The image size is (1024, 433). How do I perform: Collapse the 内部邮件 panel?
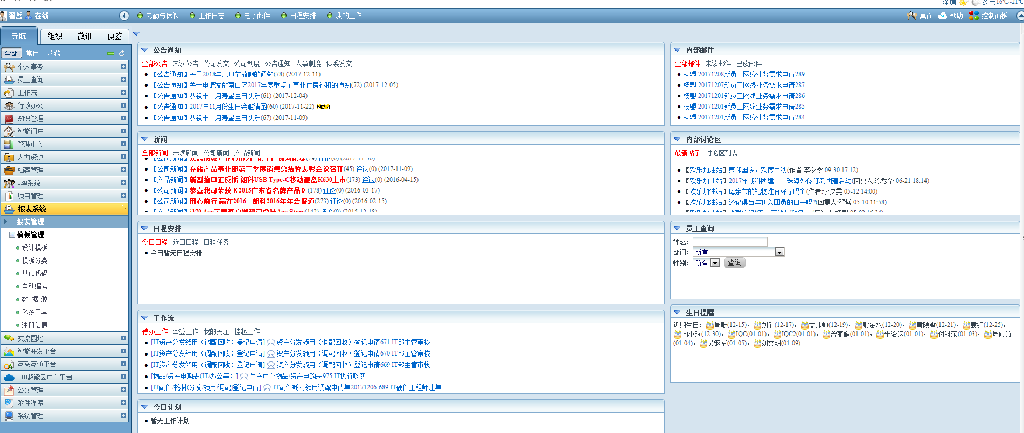tap(677, 50)
